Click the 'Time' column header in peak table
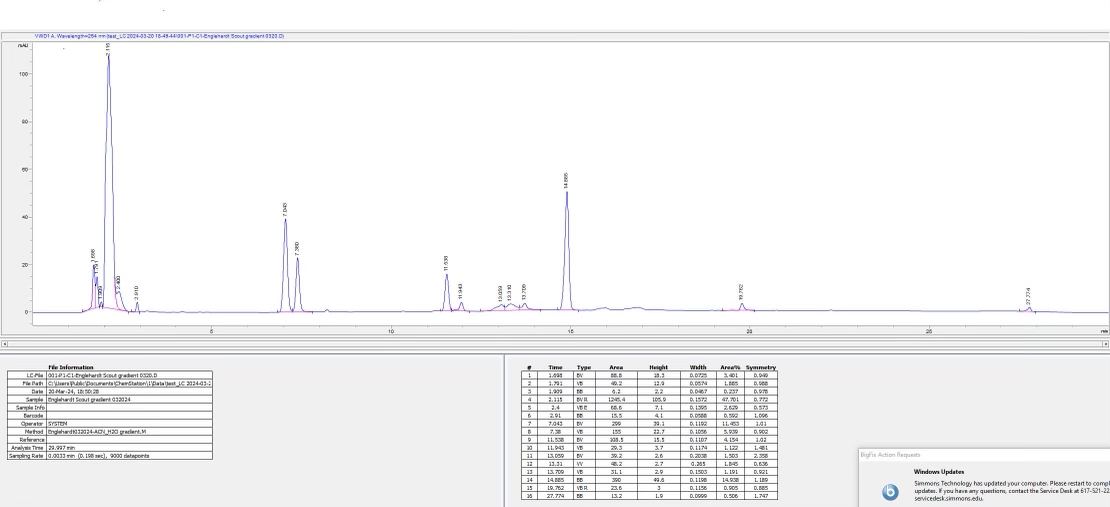This screenshot has width=1110, height=507. coord(555,368)
